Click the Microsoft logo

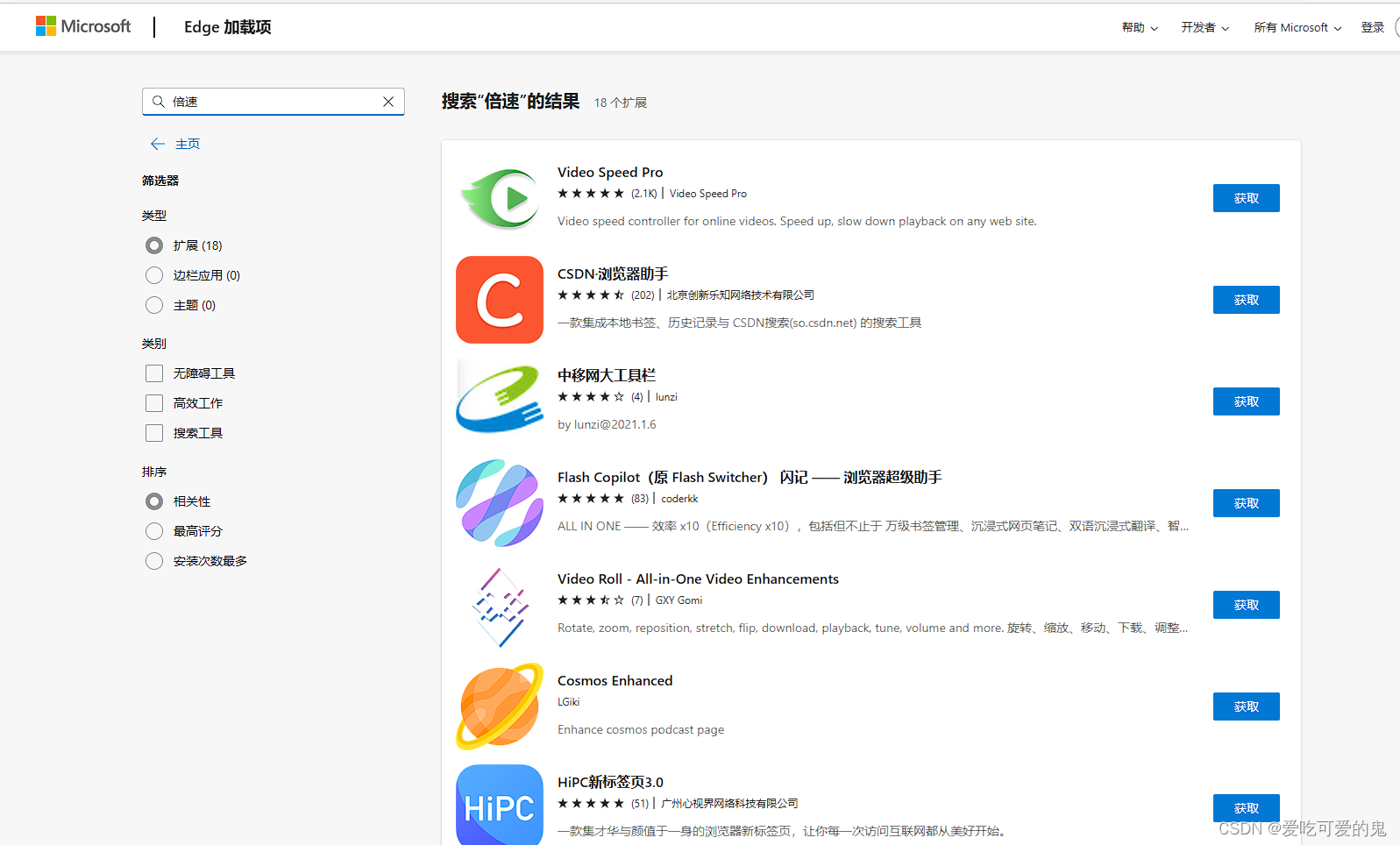click(x=83, y=26)
